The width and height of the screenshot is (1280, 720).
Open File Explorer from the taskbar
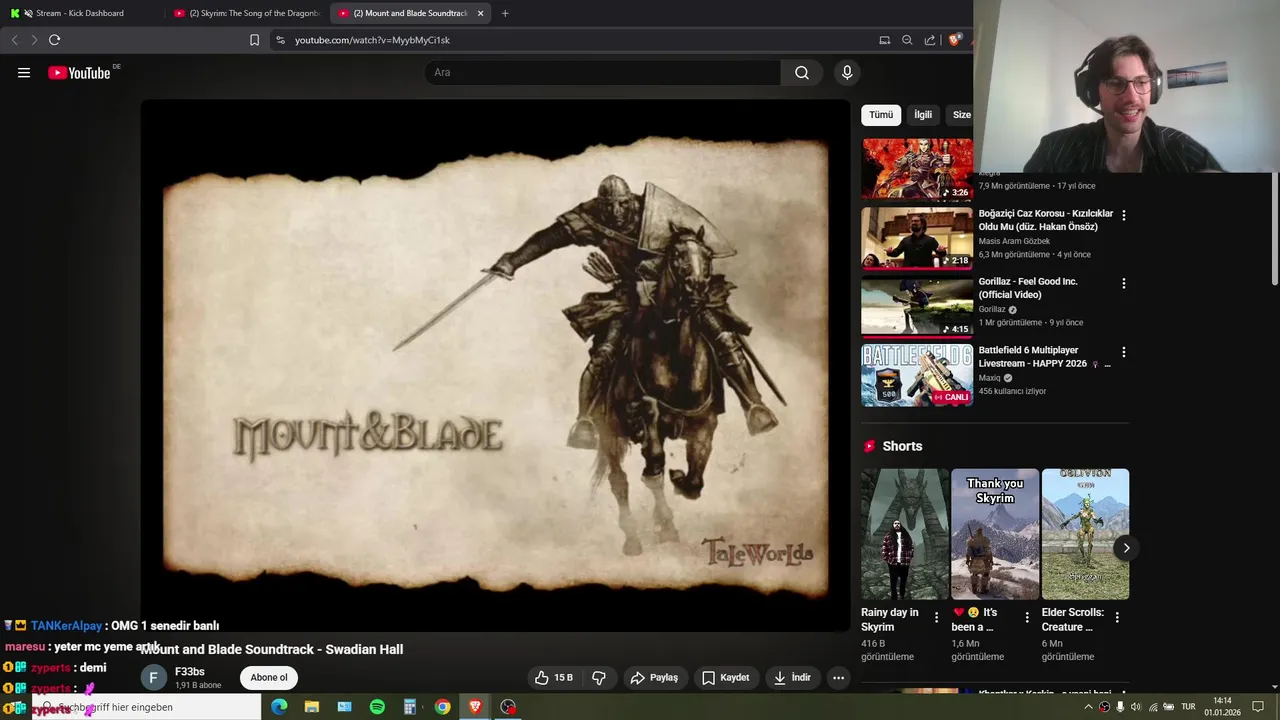[312, 707]
